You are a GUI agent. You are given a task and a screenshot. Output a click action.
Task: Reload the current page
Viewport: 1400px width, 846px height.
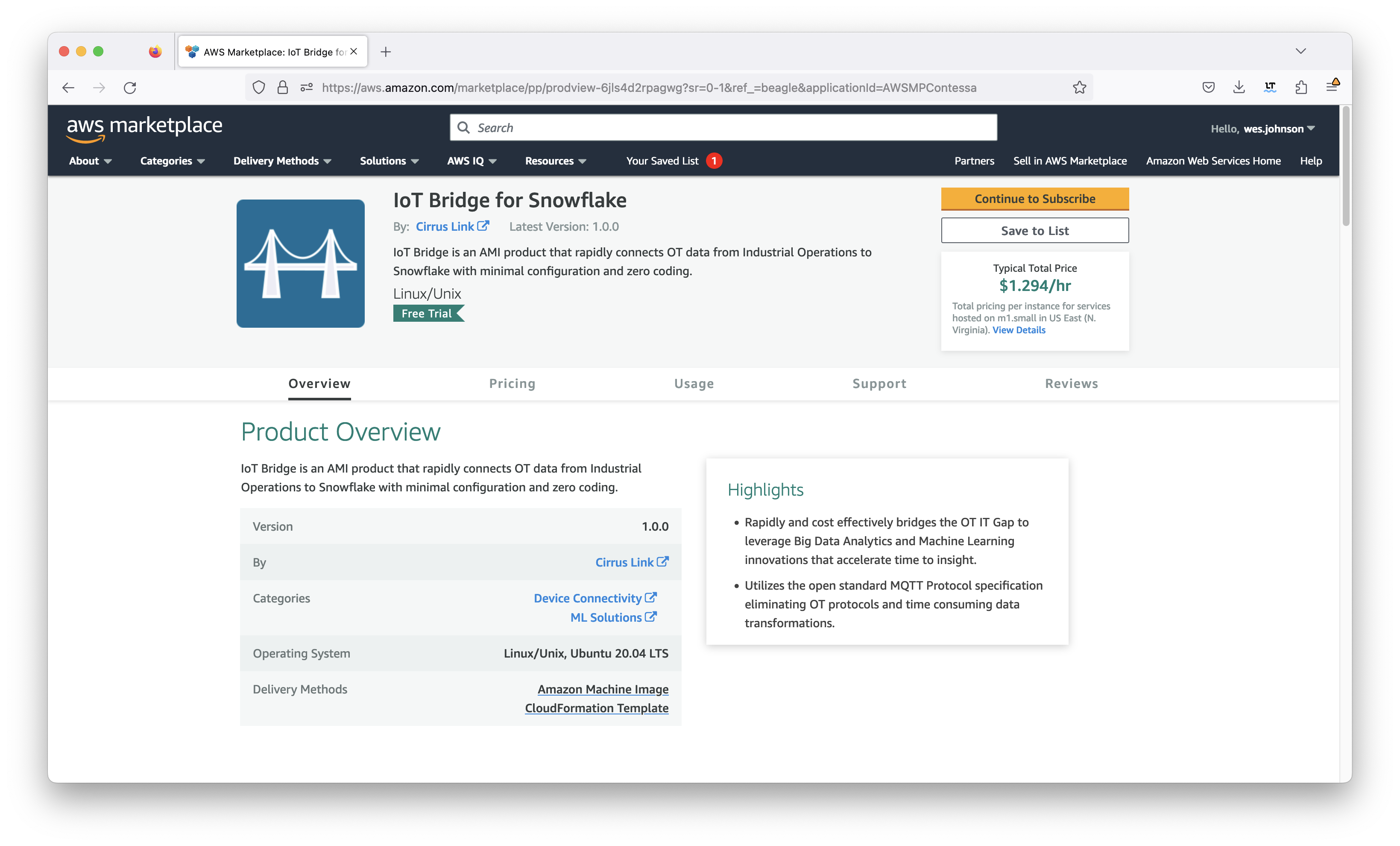pos(130,88)
